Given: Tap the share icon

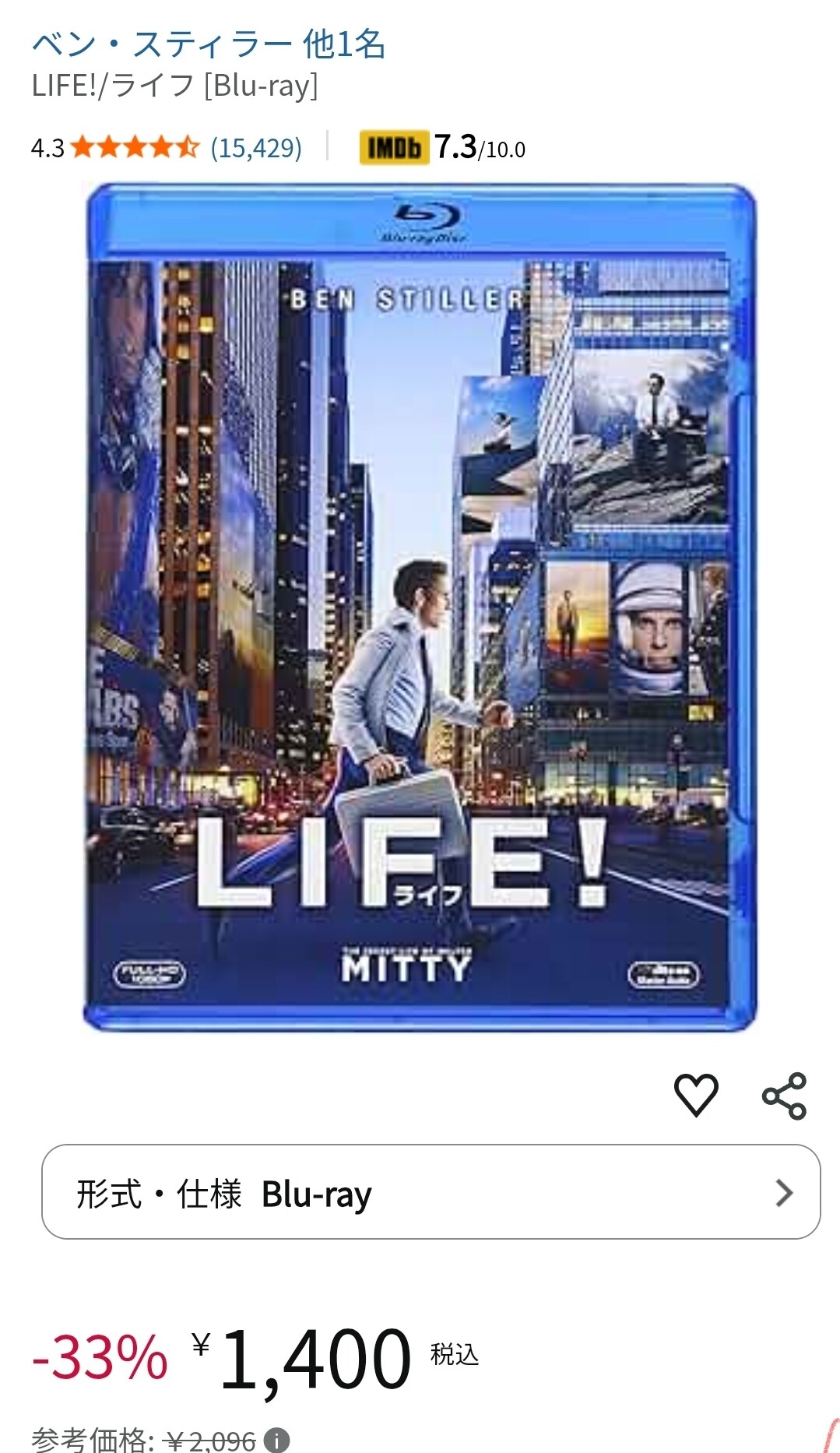Looking at the screenshot, I should (784, 1096).
